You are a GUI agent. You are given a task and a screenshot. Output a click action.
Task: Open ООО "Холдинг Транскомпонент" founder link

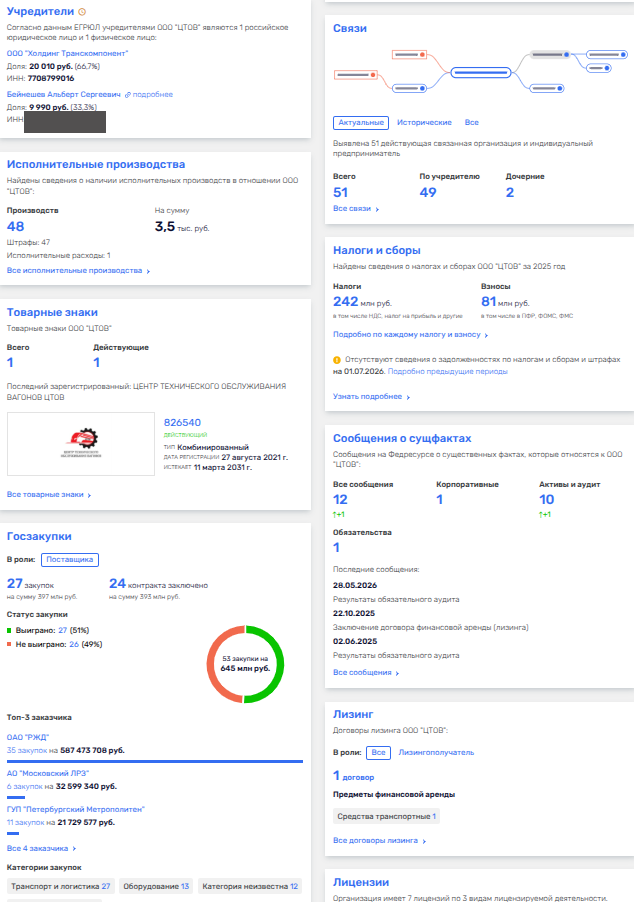coord(67,53)
